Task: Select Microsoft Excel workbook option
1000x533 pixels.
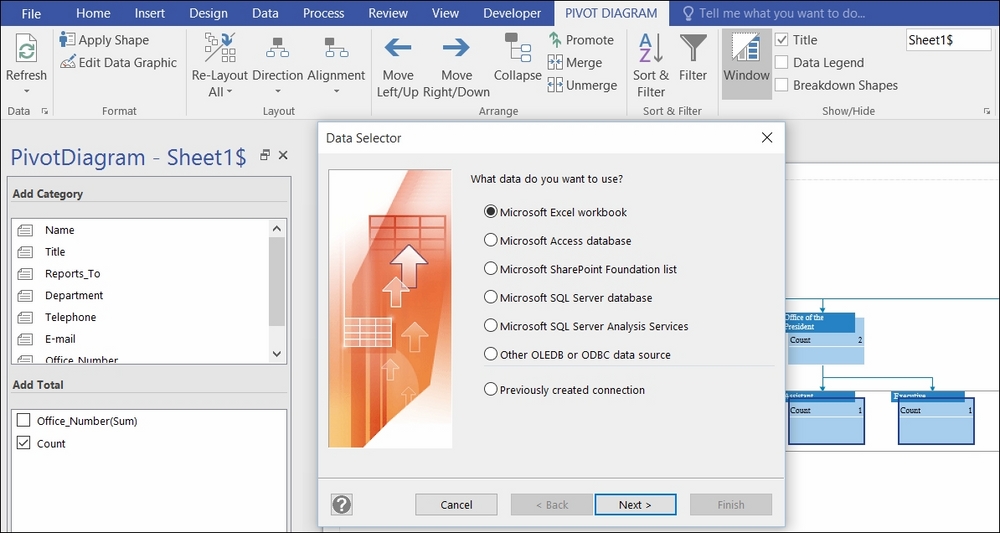Action: click(x=490, y=212)
